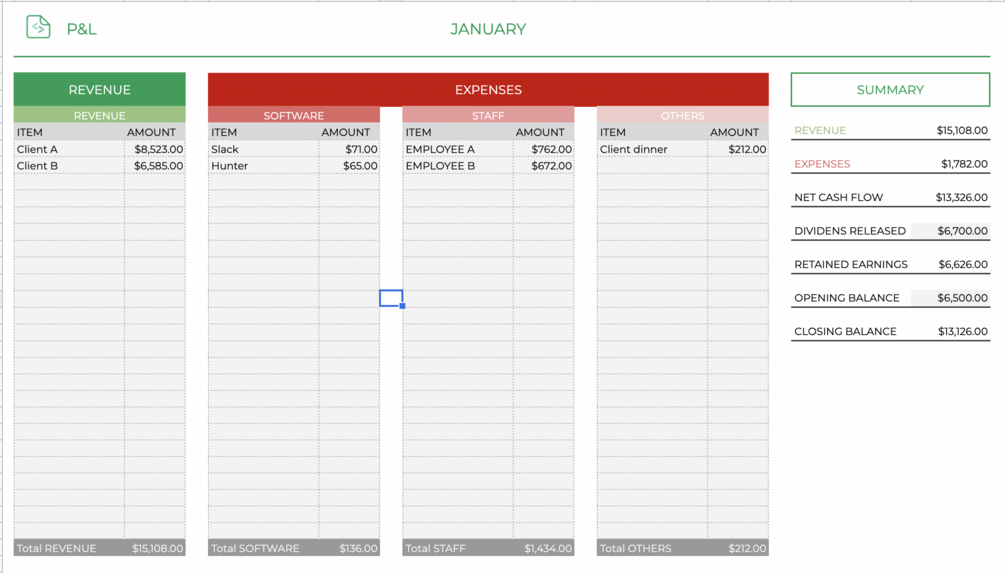Click the NET CASH FLOW label
This screenshot has height=573, width=1005.
pyautogui.click(x=838, y=197)
